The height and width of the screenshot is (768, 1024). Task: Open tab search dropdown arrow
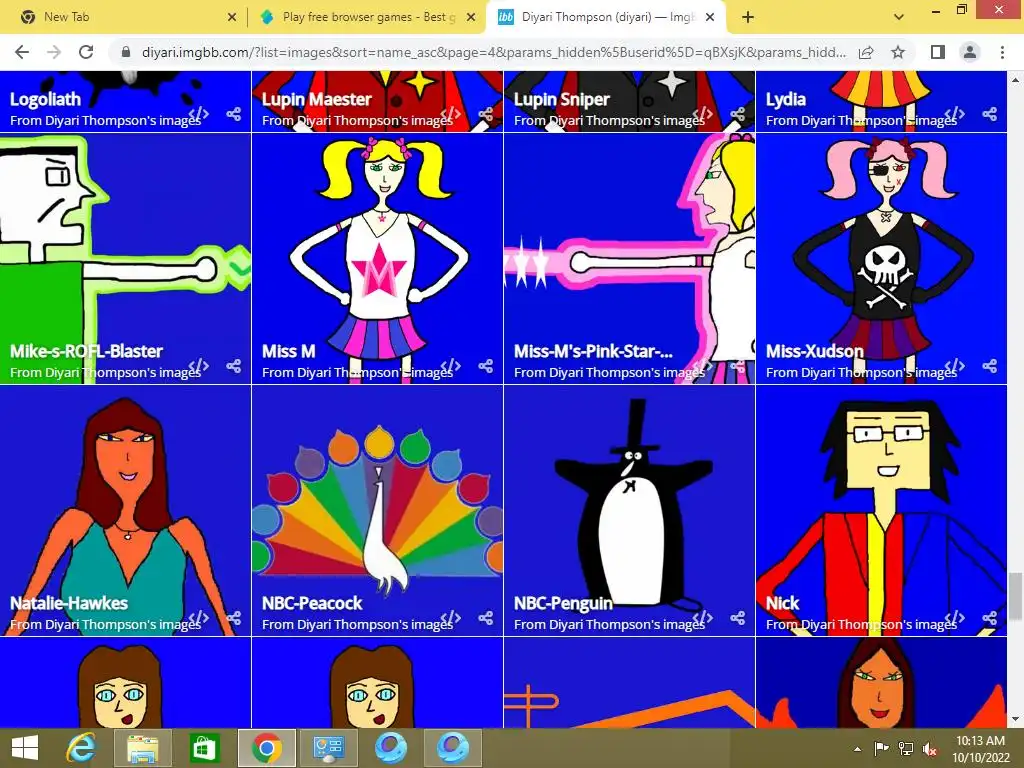coord(899,17)
